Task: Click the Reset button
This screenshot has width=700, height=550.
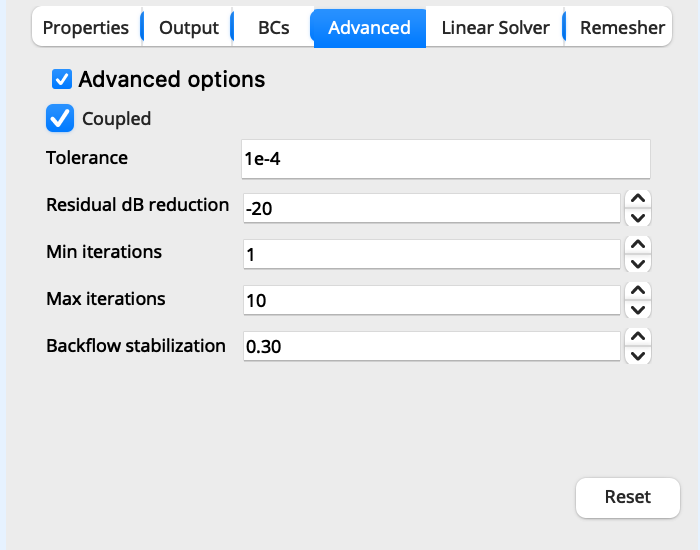Action: [628, 497]
